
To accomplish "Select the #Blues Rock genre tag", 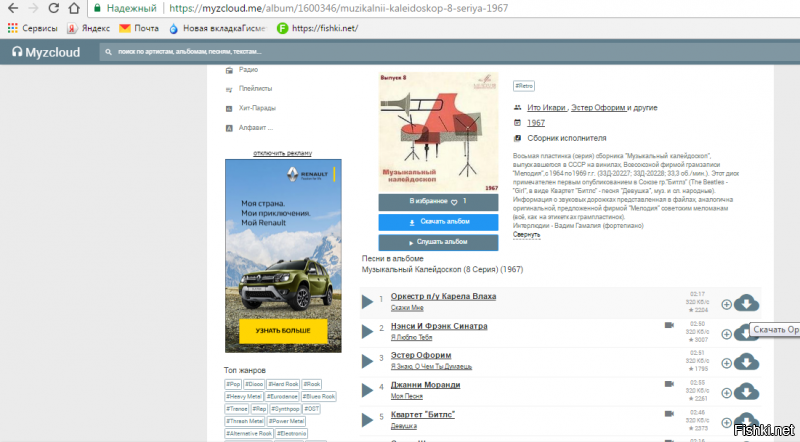I will tap(318, 397).
